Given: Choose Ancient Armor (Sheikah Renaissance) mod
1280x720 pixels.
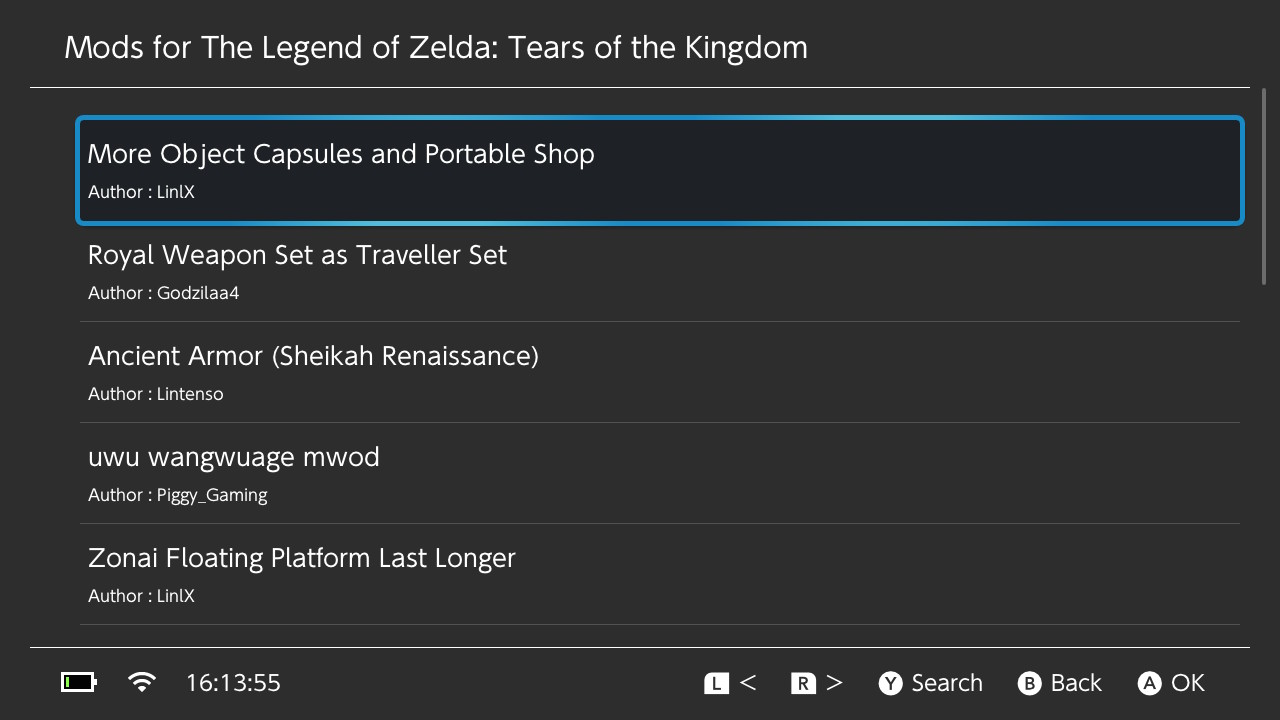Looking at the screenshot, I should pos(659,372).
